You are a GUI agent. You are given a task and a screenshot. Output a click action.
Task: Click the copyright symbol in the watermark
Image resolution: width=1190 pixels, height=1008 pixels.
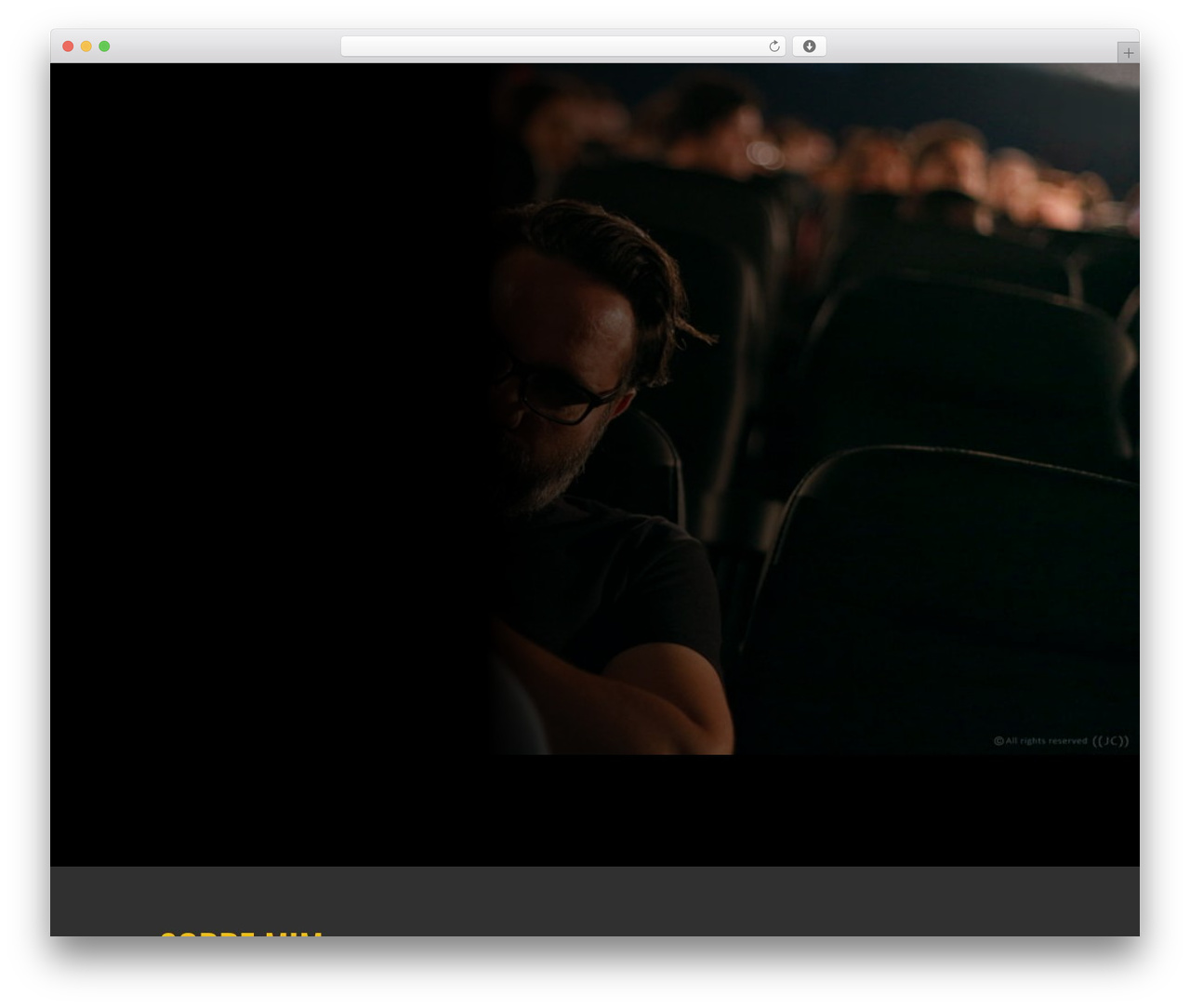pyautogui.click(x=998, y=741)
